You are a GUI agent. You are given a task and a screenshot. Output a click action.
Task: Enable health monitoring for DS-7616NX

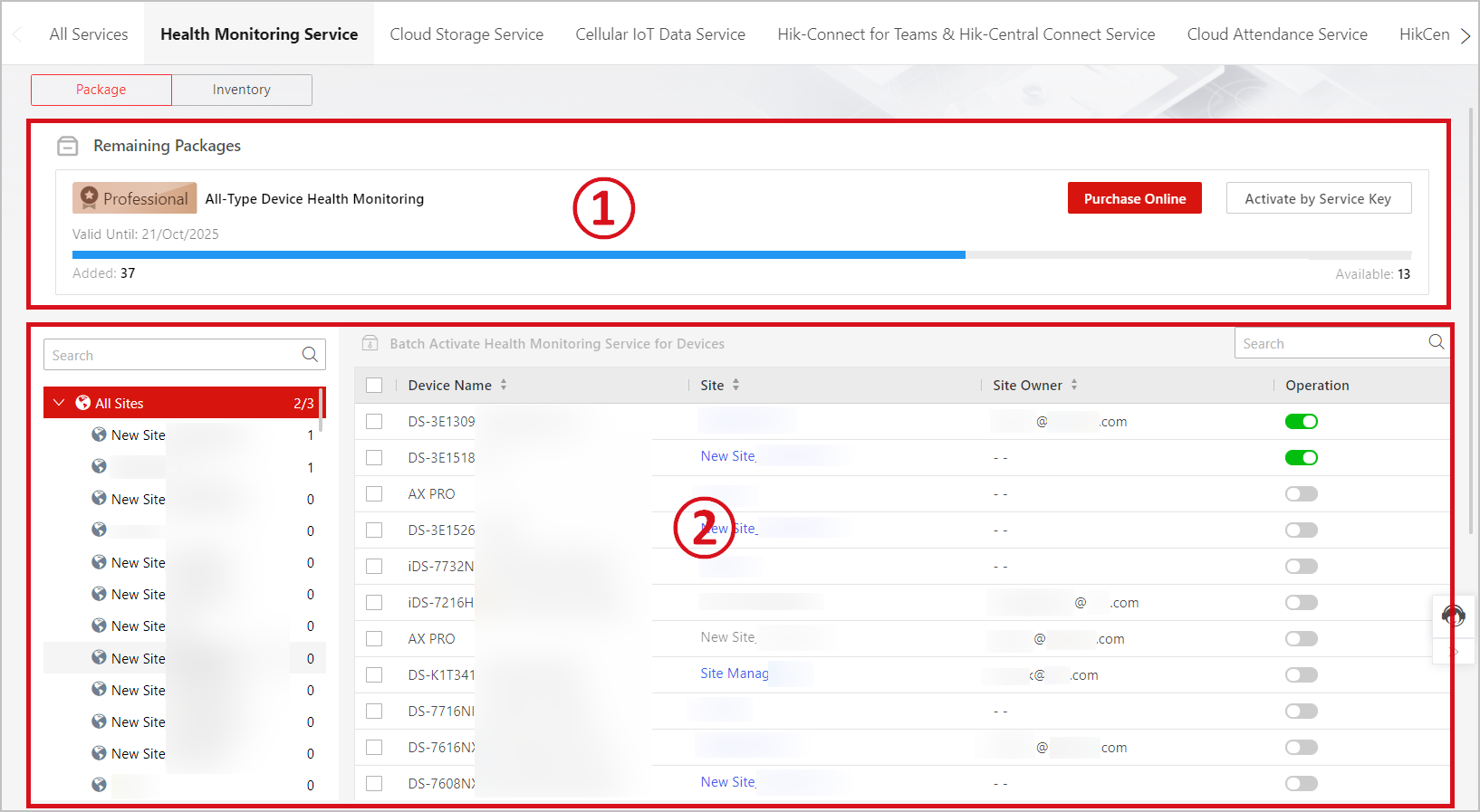1302,748
